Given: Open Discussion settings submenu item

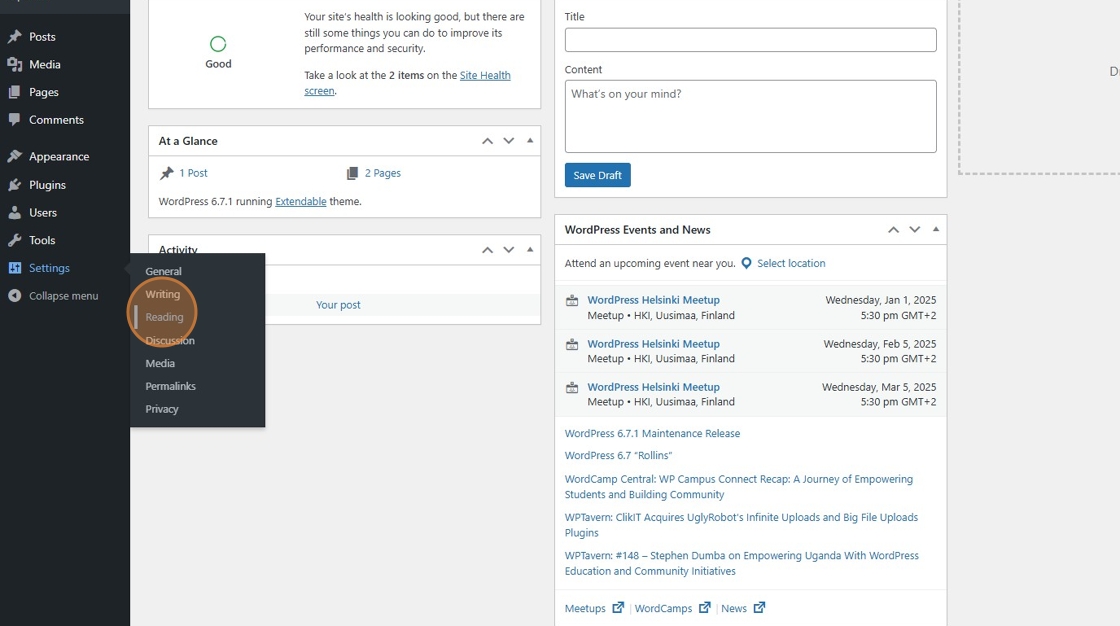Looking at the screenshot, I should (x=170, y=341).
